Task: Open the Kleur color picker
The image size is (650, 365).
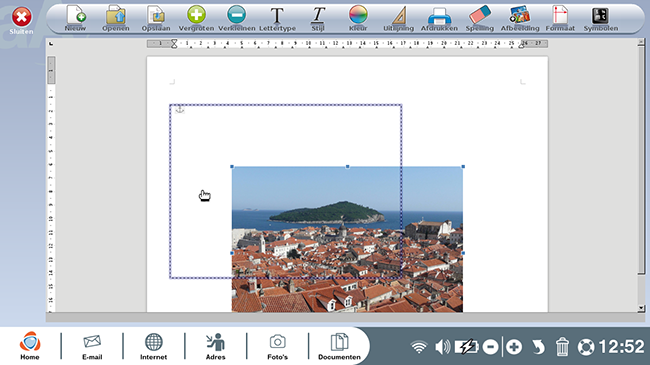Action: pyautogui.click(x=358, y=18)
